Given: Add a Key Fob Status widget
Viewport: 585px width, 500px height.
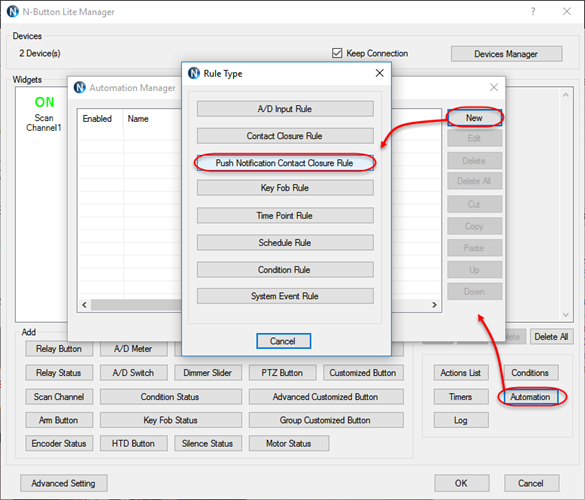Looking at the screenshot, I should point(171,420).
